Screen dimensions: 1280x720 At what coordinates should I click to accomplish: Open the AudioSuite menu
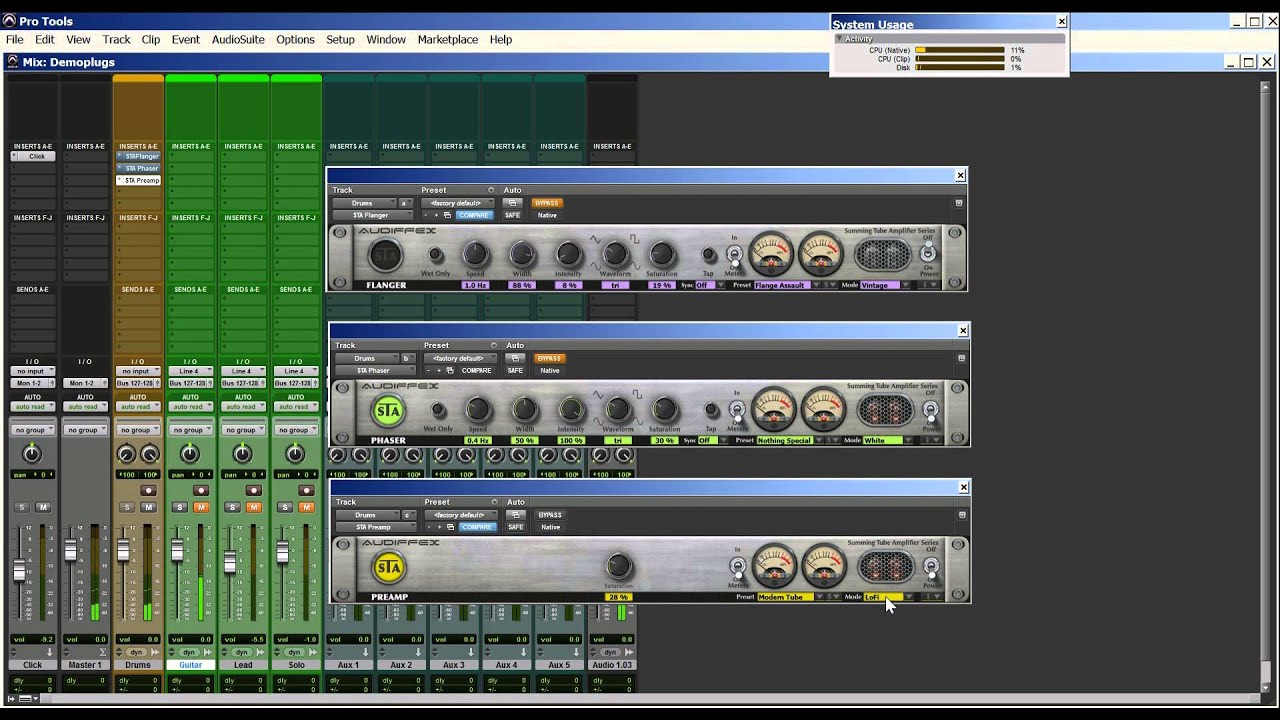(x=238, y=40)
